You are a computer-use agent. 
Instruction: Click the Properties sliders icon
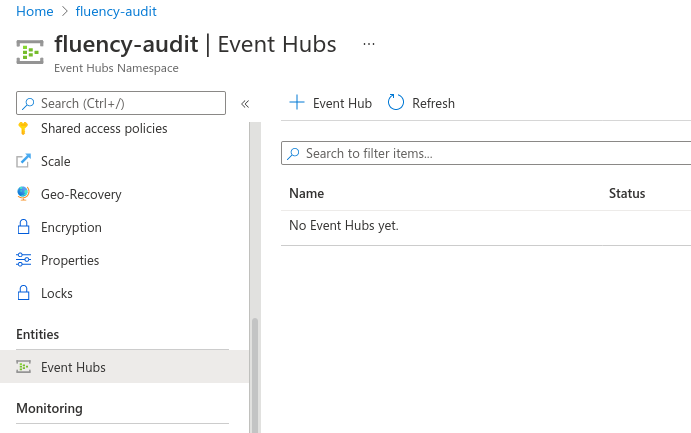(x=23, y=259)
